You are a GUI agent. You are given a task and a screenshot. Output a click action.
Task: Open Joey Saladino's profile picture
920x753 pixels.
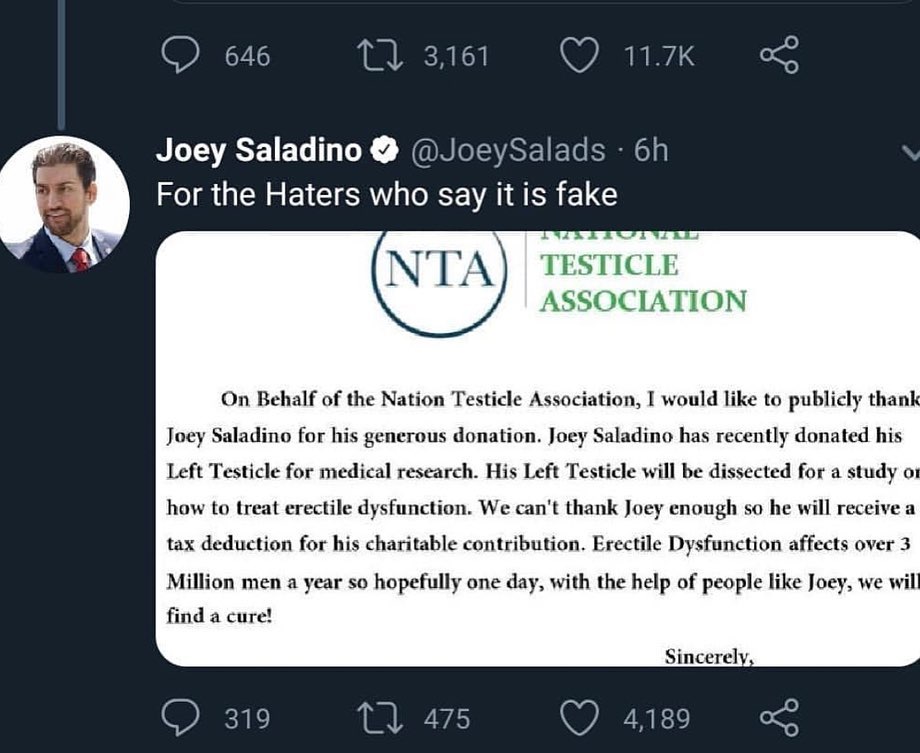point(64,205)
